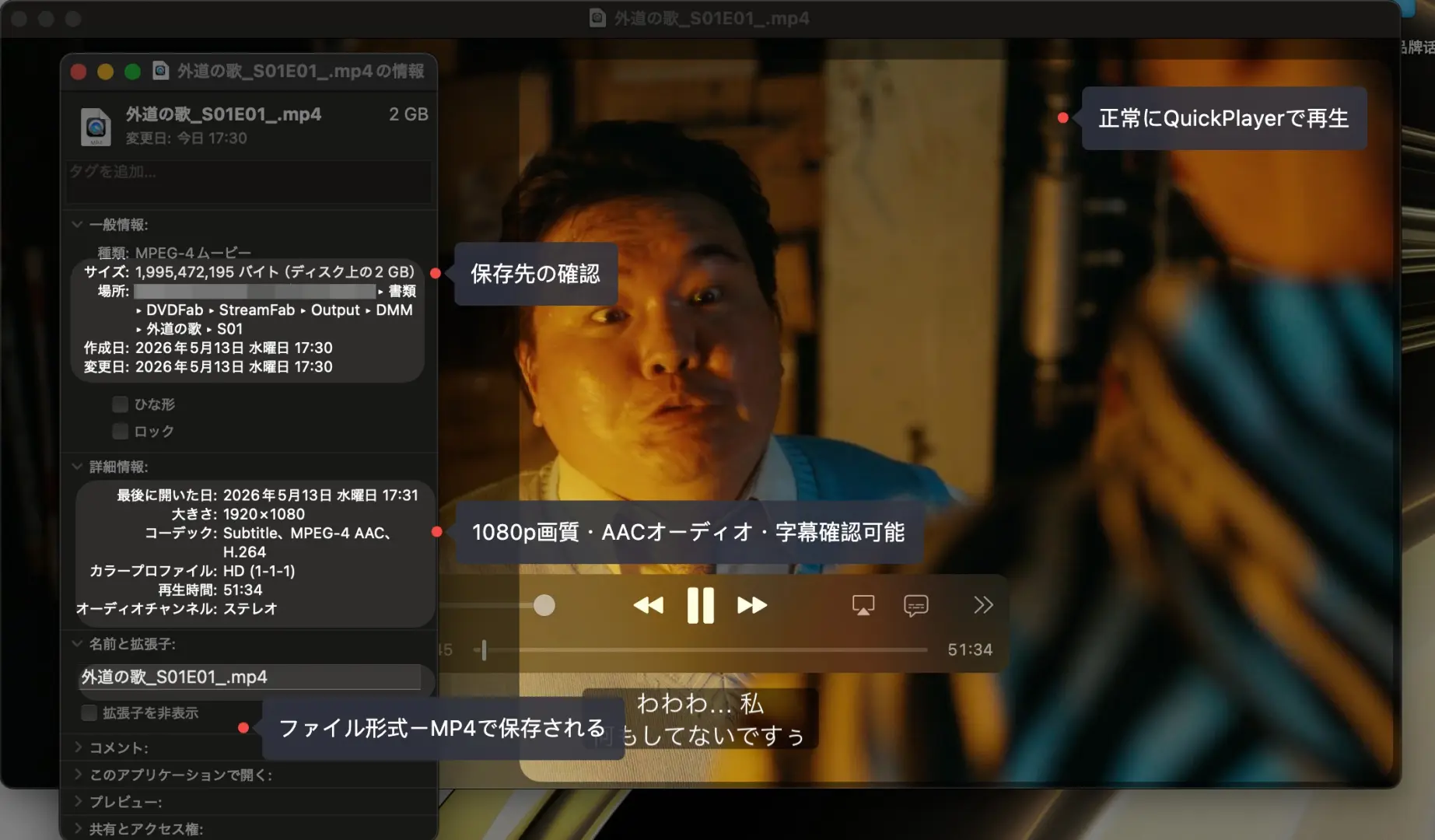Viewport: 1435px width, 840px height.
Task: Click the 書類 folder in the path
Action: 402,291
